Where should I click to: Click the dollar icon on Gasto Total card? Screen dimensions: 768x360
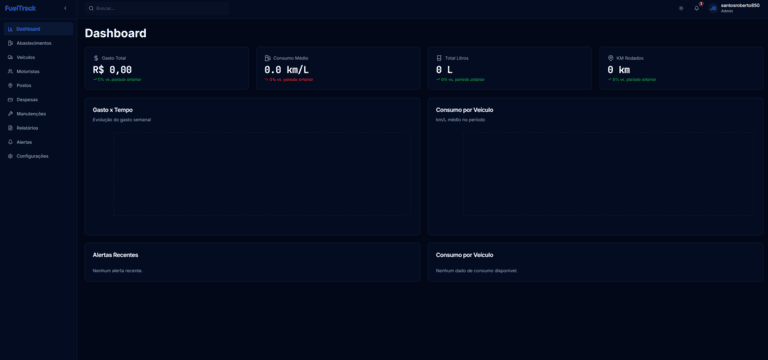click(96, 58)
